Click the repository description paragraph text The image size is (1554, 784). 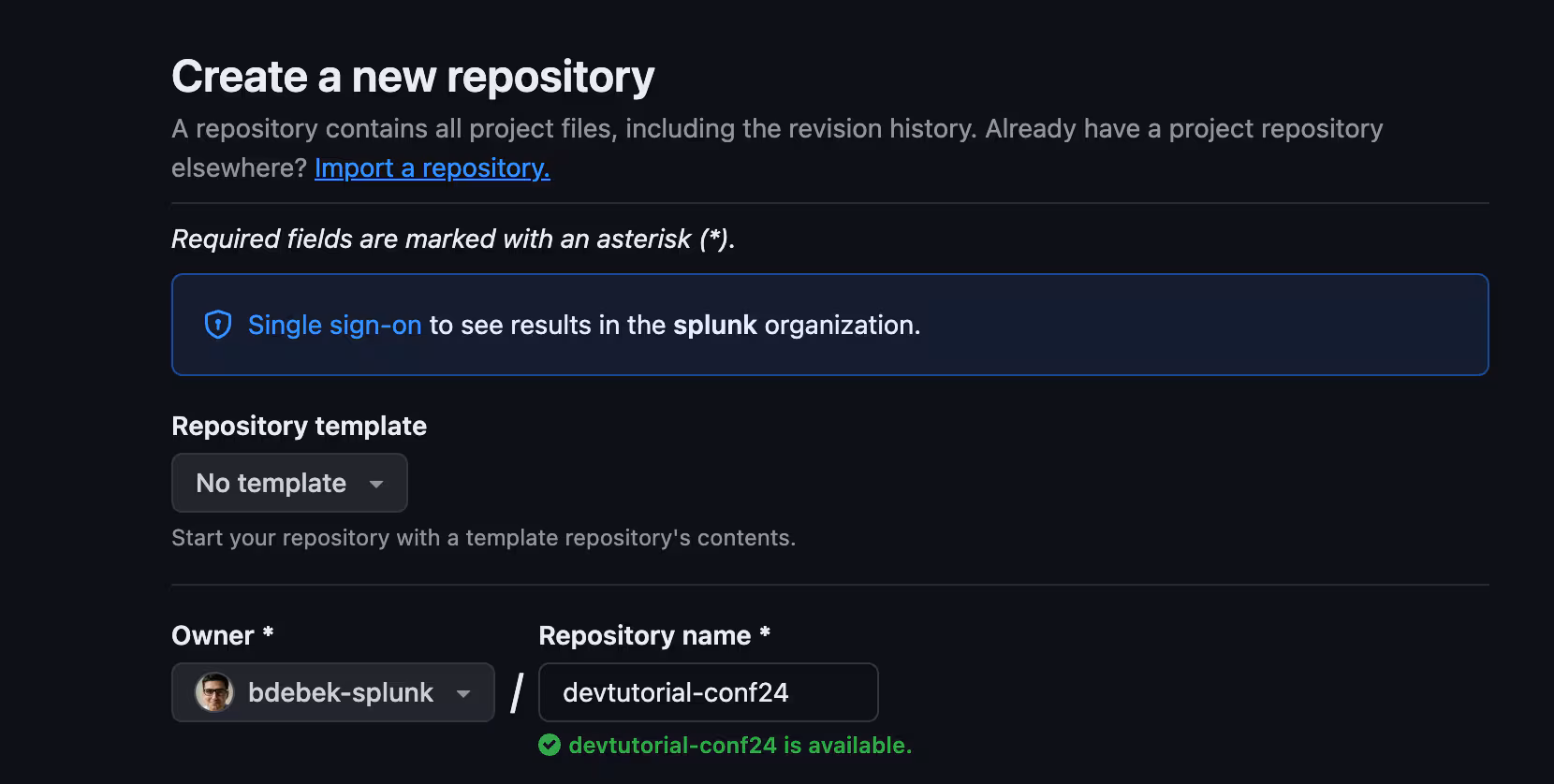tap(777, 128)
